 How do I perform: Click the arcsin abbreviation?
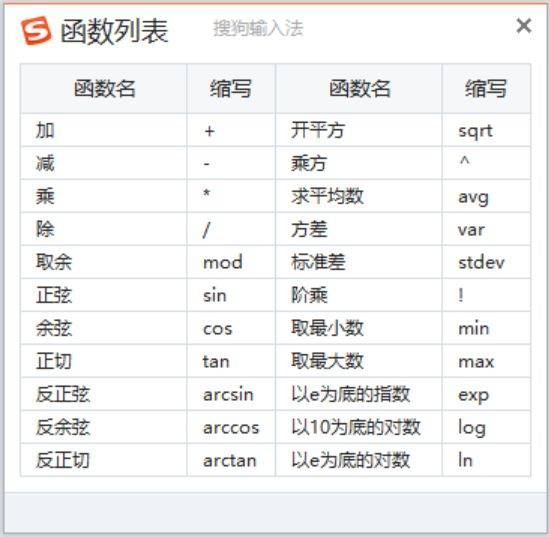pos(228,395)
